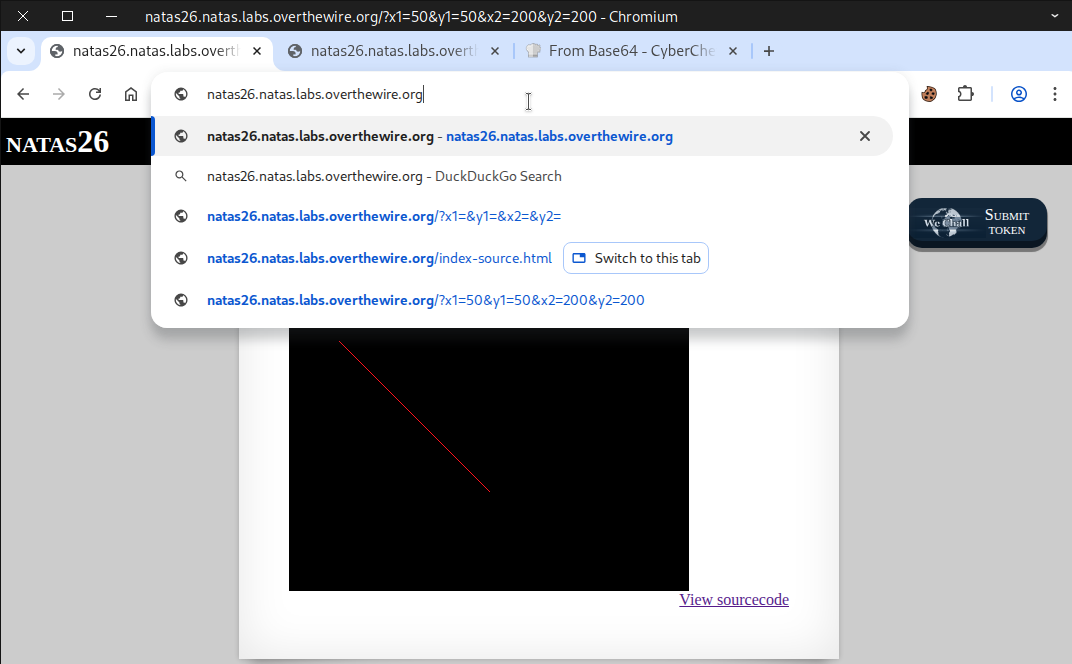Open the tab search dropdown arrow
The width and height of the screenshot is (1072, 664).
pyautogui.click(x=21, y=51)
